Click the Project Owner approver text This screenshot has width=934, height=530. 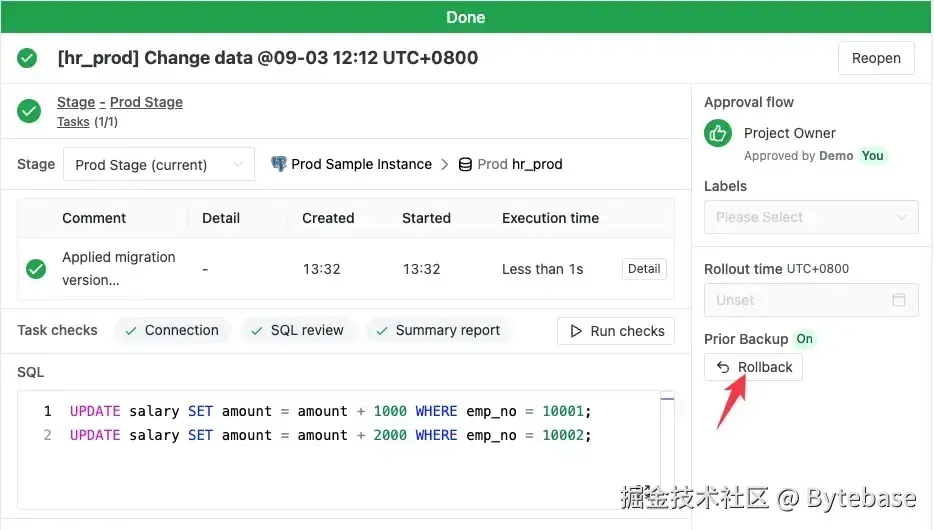tap(789, 133)
